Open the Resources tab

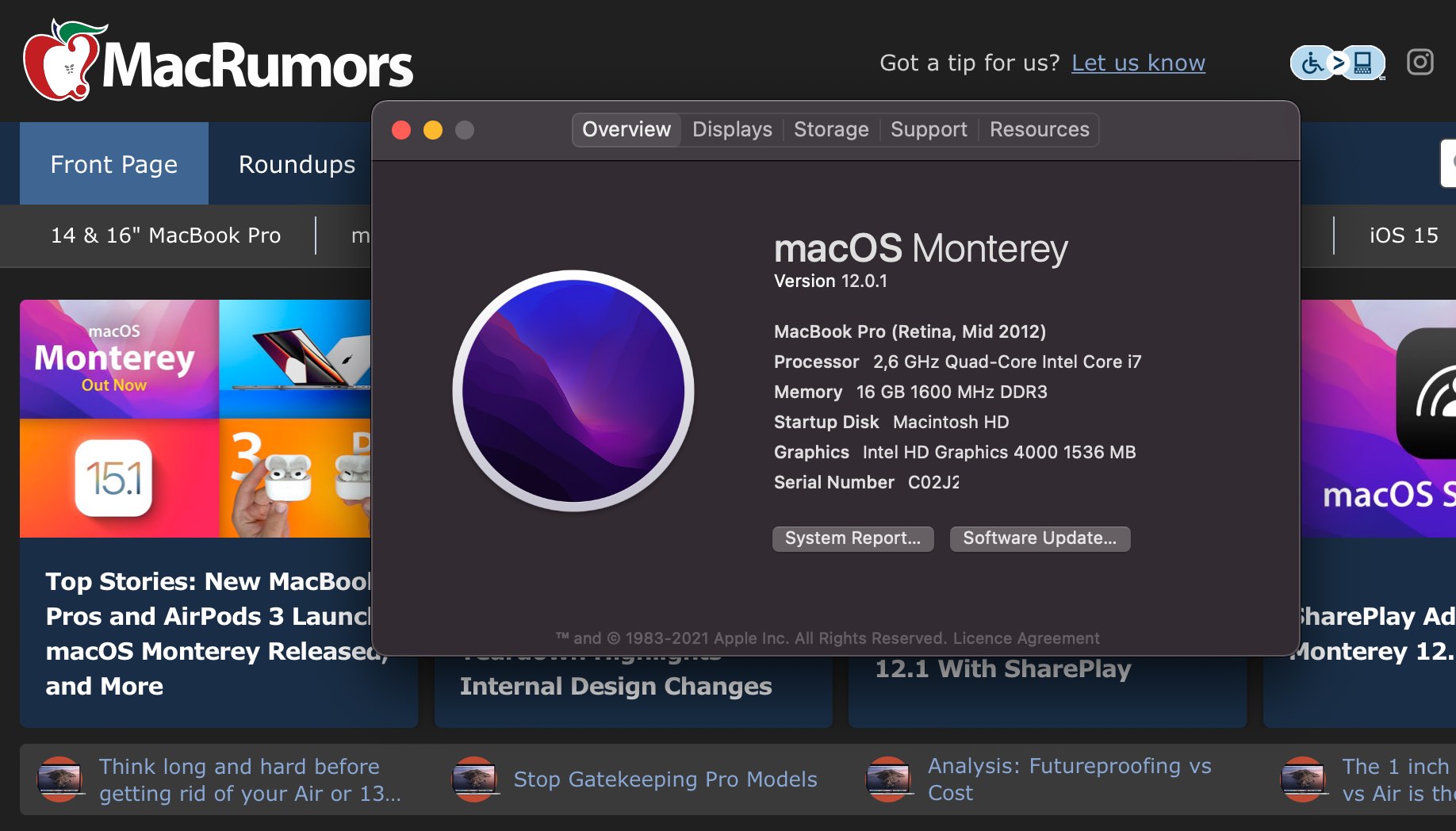click(x=1039, y=129)
